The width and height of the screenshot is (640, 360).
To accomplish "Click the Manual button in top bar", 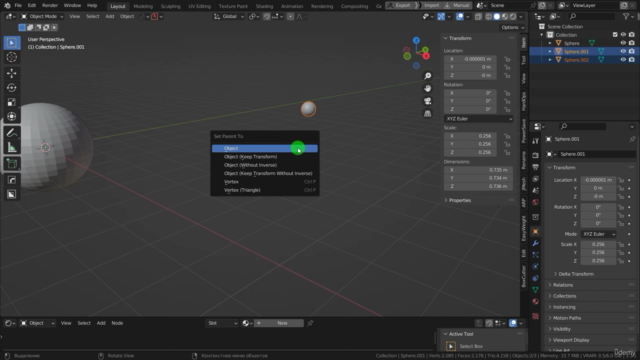I will point(458,5).
